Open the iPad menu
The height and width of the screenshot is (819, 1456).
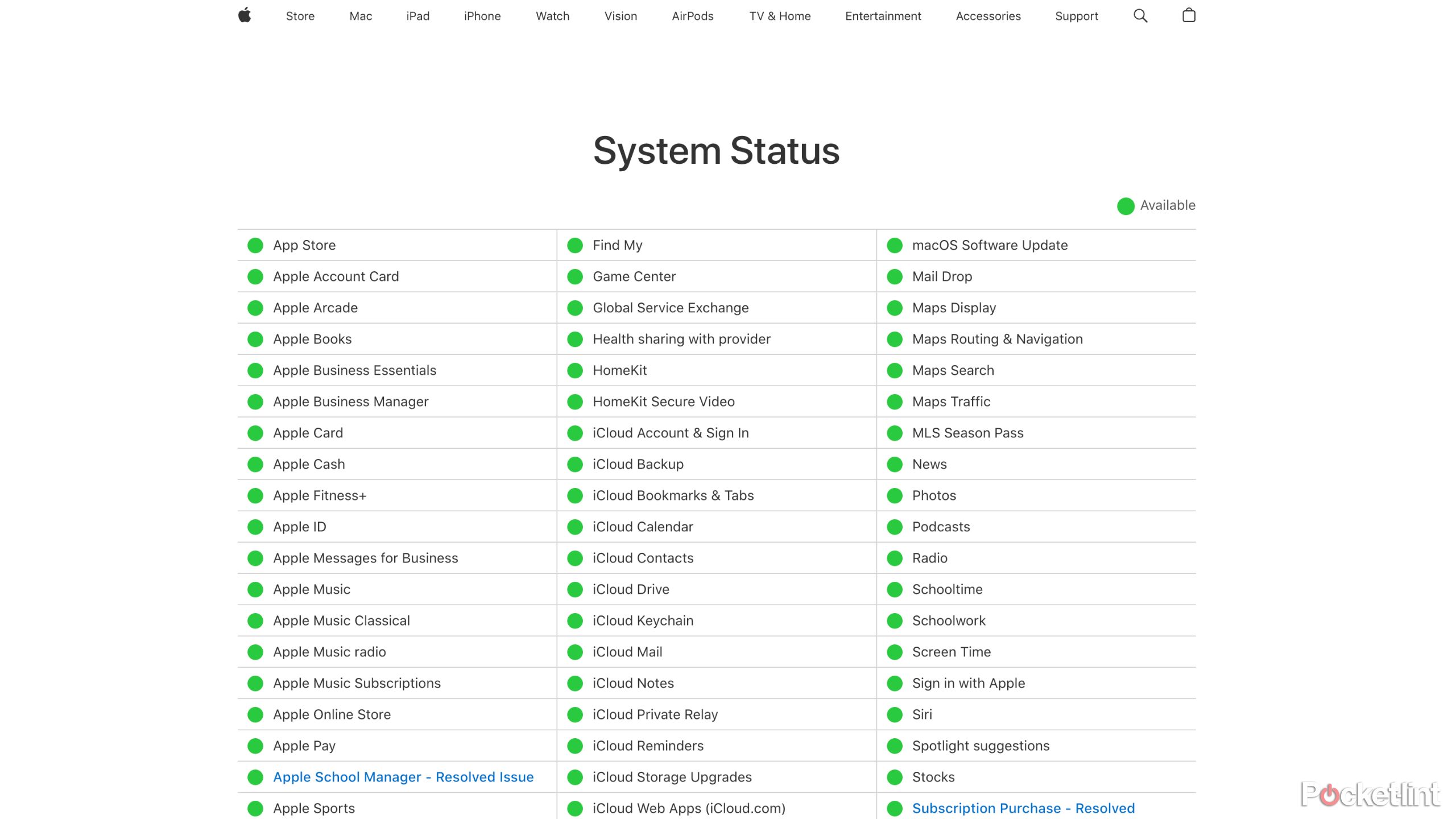(x=417, y=16)
